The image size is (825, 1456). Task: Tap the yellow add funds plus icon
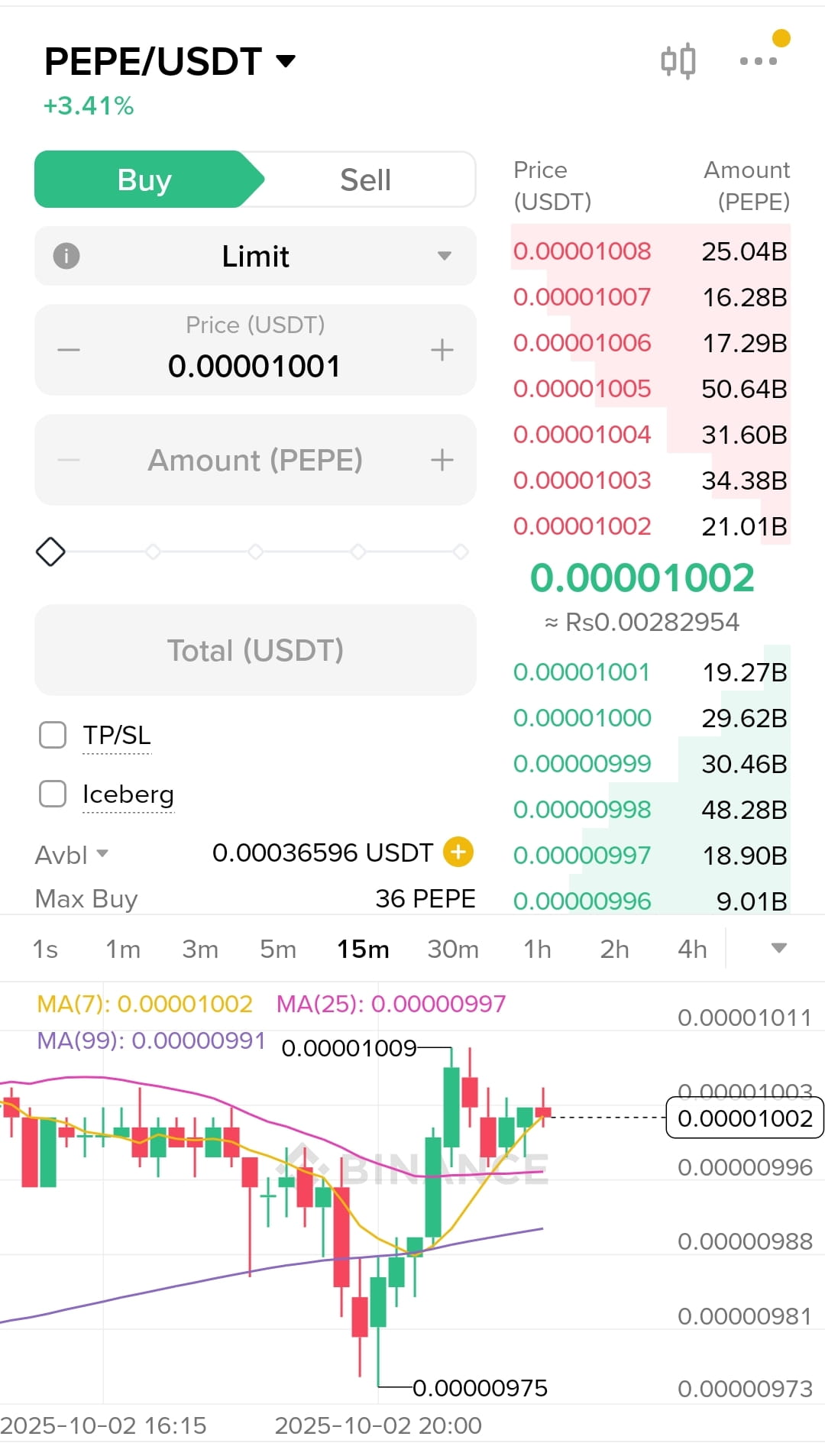coord(458,852)
